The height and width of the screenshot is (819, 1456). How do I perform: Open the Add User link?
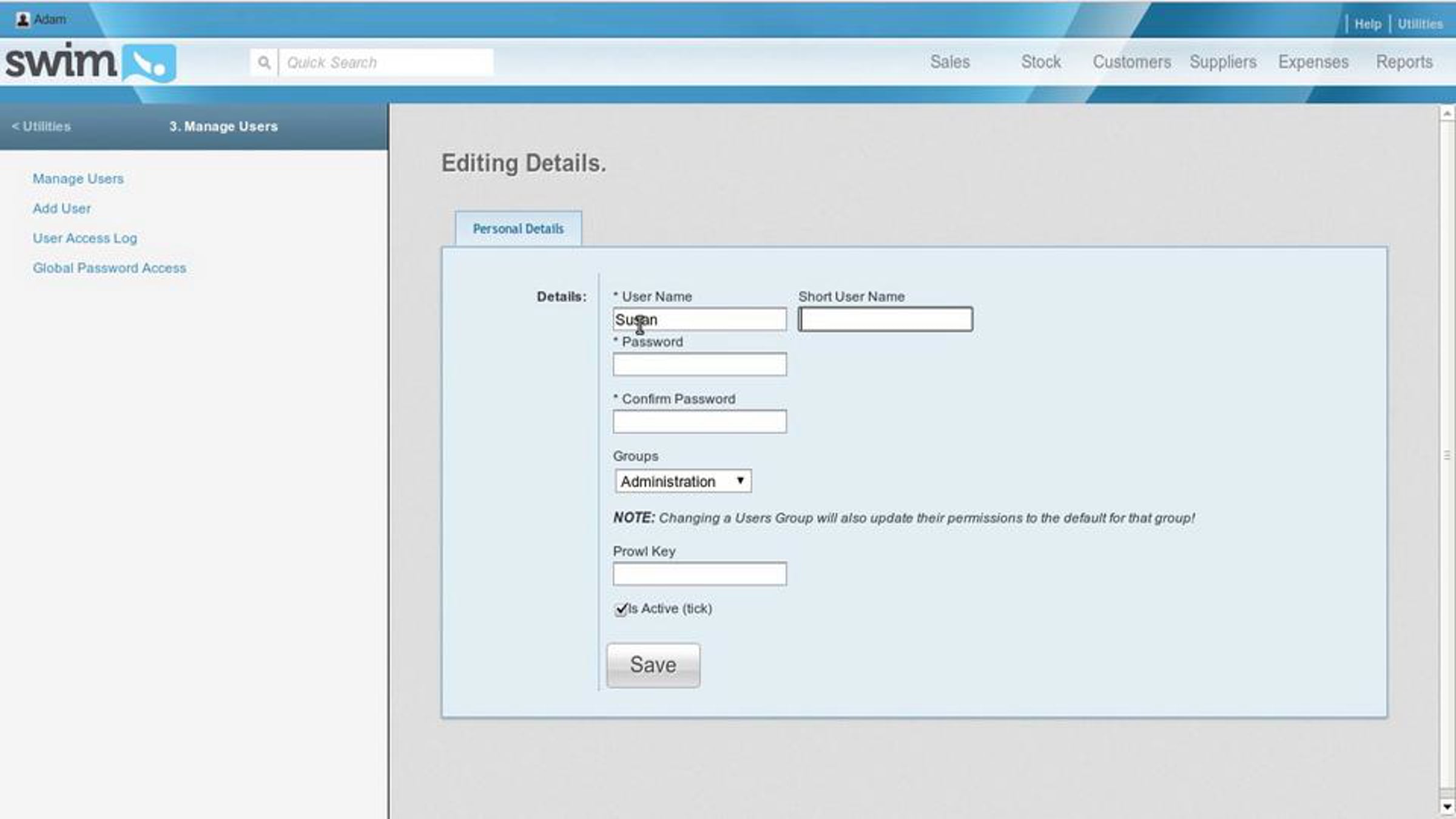tap(62, 209)
